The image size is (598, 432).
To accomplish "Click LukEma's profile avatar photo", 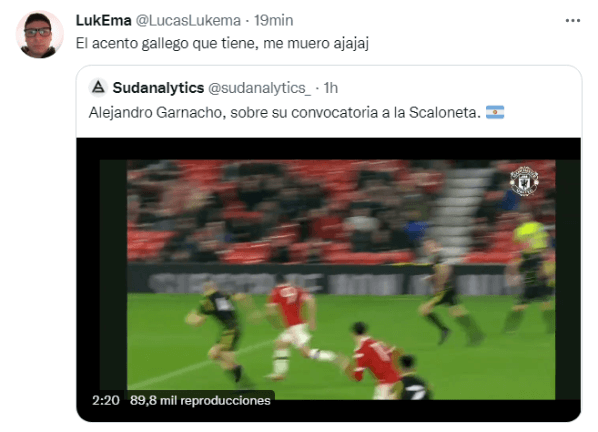I will click(x=39, y=35).
